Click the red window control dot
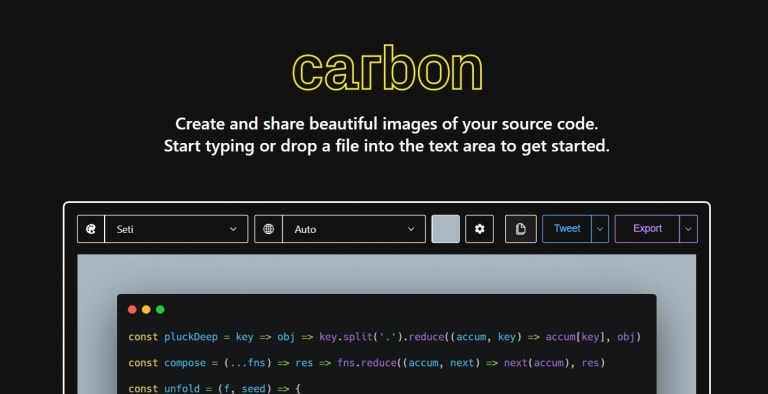Screen dimensions: 768x394 point(132,309)
